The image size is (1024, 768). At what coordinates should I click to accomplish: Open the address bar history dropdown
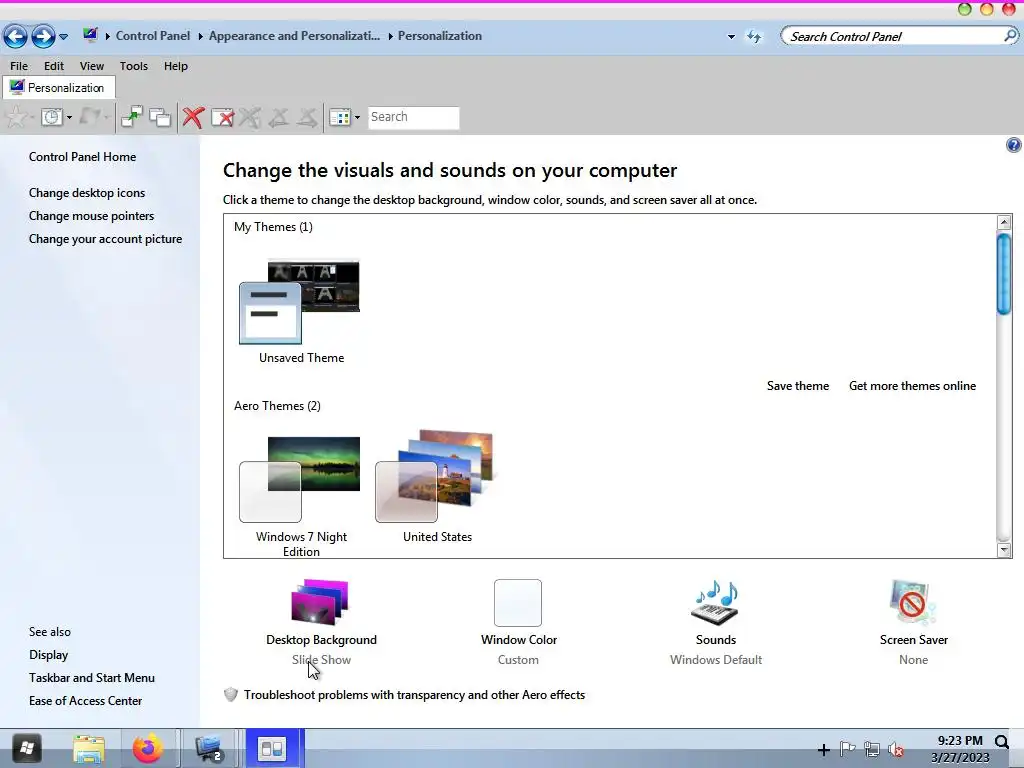[x=731, y=37]
